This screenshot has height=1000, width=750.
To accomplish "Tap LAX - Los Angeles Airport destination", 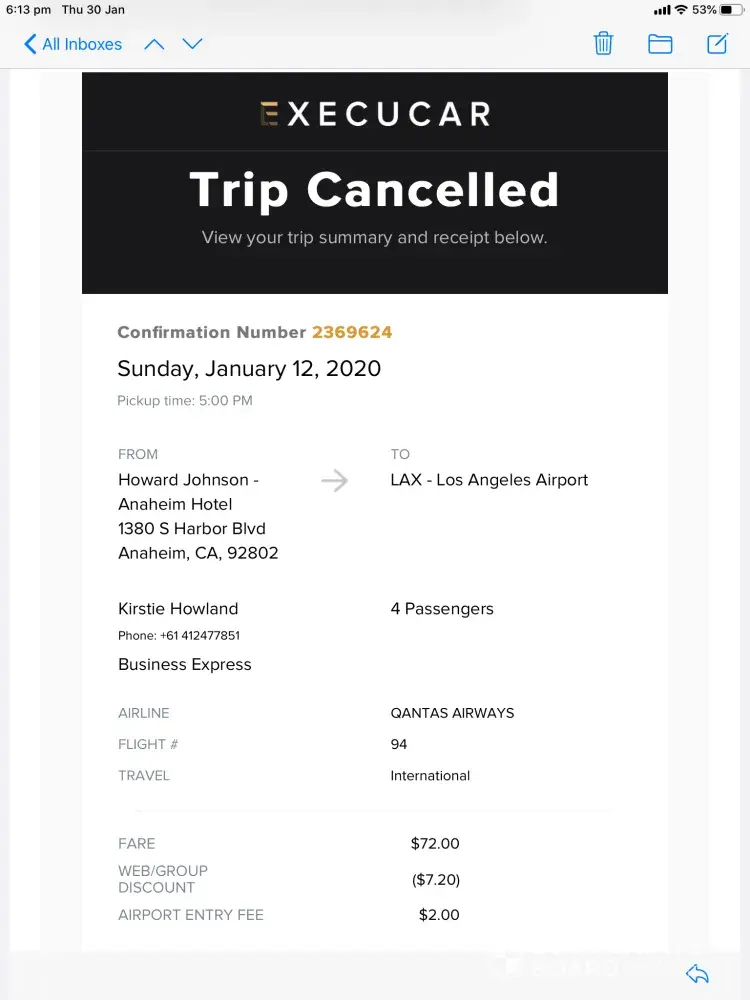I will click(489, 480).
